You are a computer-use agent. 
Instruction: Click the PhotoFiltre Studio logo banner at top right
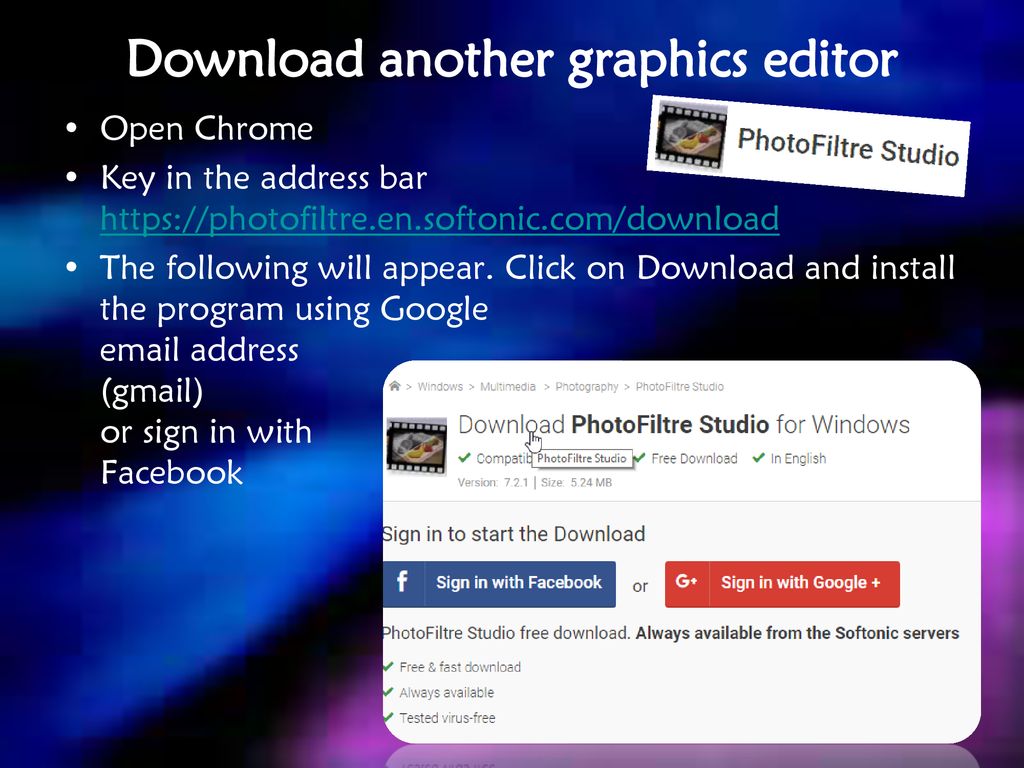808,145
